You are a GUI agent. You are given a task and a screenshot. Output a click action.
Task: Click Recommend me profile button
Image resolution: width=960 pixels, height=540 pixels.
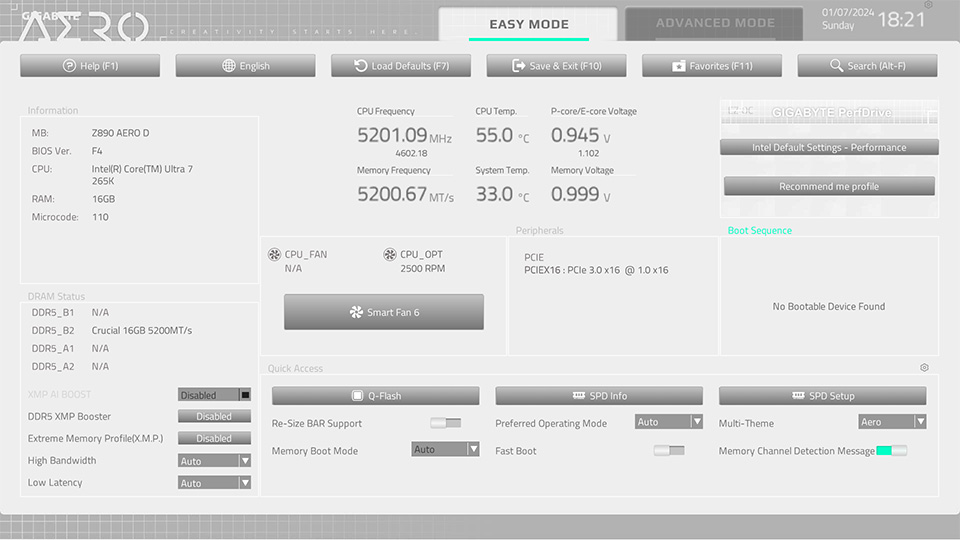coord(829,186)
